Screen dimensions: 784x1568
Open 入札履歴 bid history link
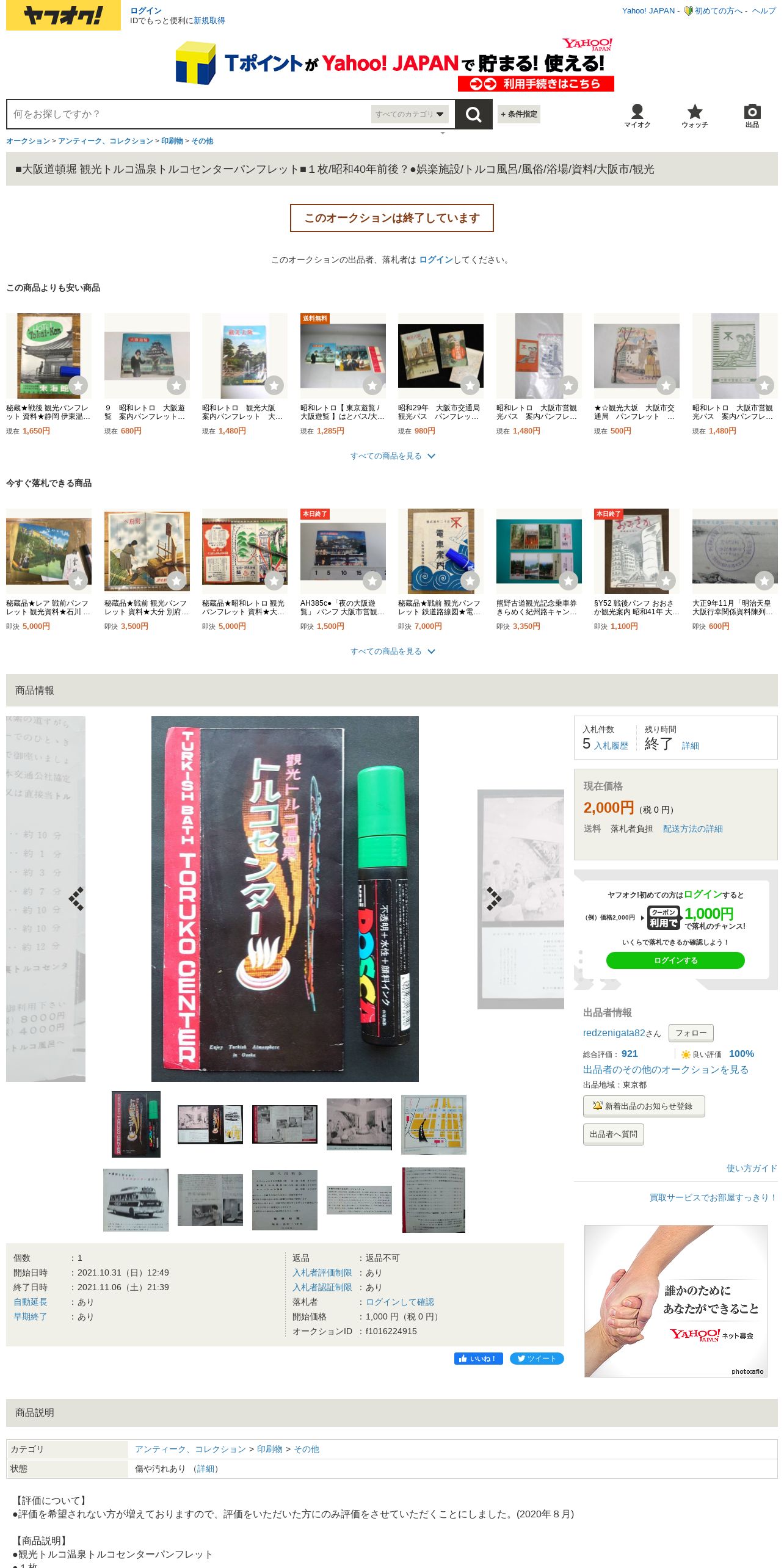pos(611,746)
